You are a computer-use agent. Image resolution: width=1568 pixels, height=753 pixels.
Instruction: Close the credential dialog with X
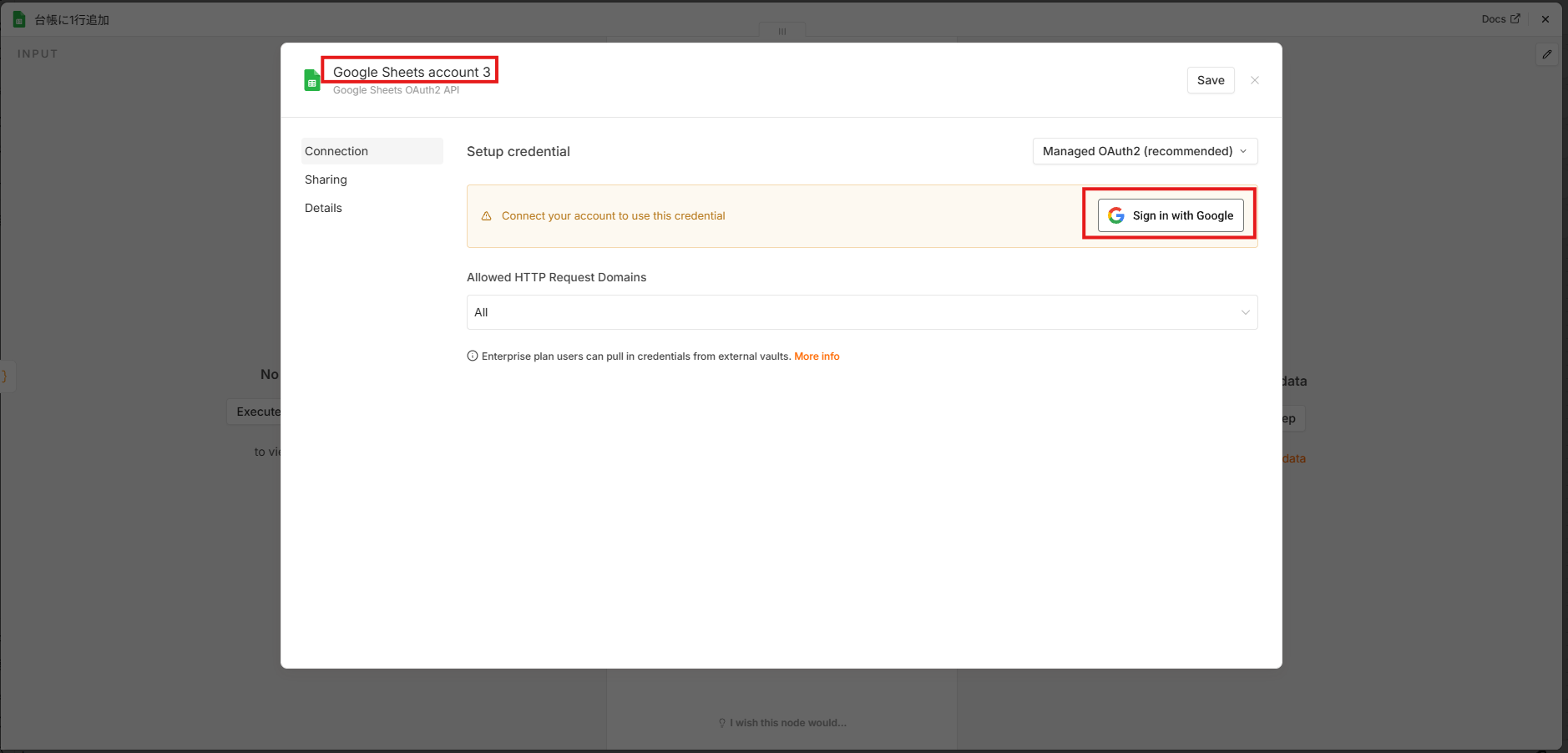1255,80
